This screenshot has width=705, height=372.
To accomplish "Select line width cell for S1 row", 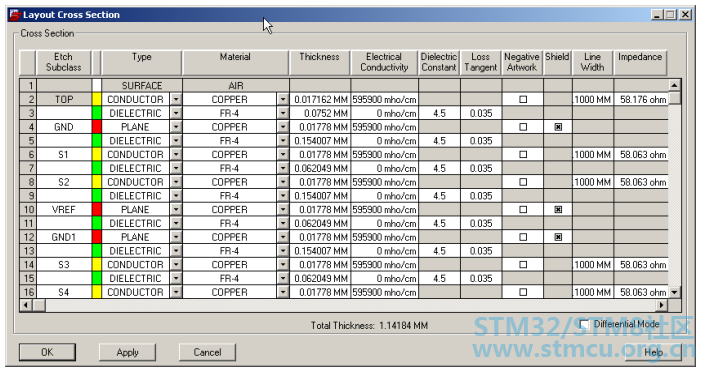I will point(593,154).
